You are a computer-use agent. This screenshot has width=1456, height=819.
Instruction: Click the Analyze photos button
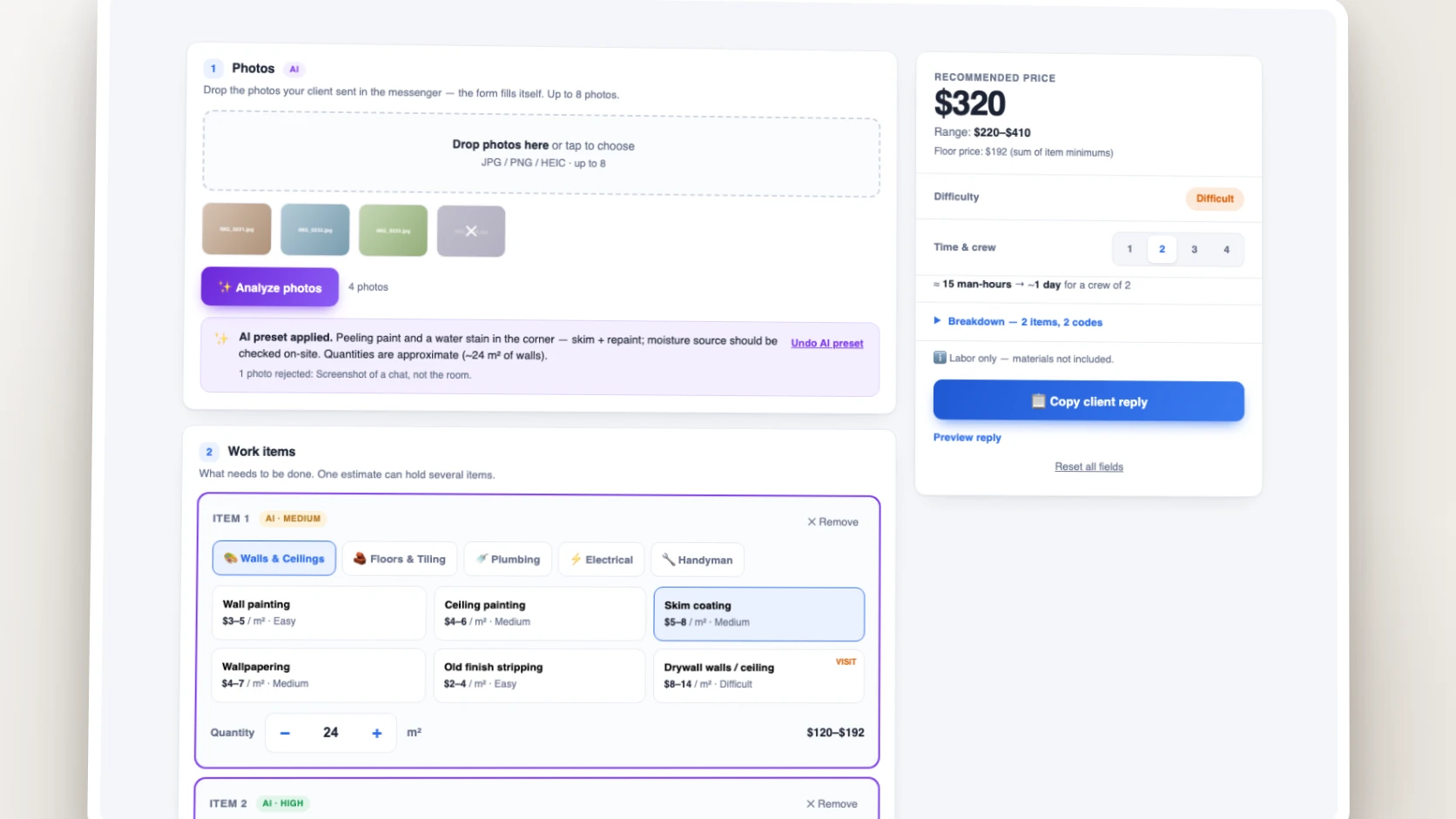270,287
